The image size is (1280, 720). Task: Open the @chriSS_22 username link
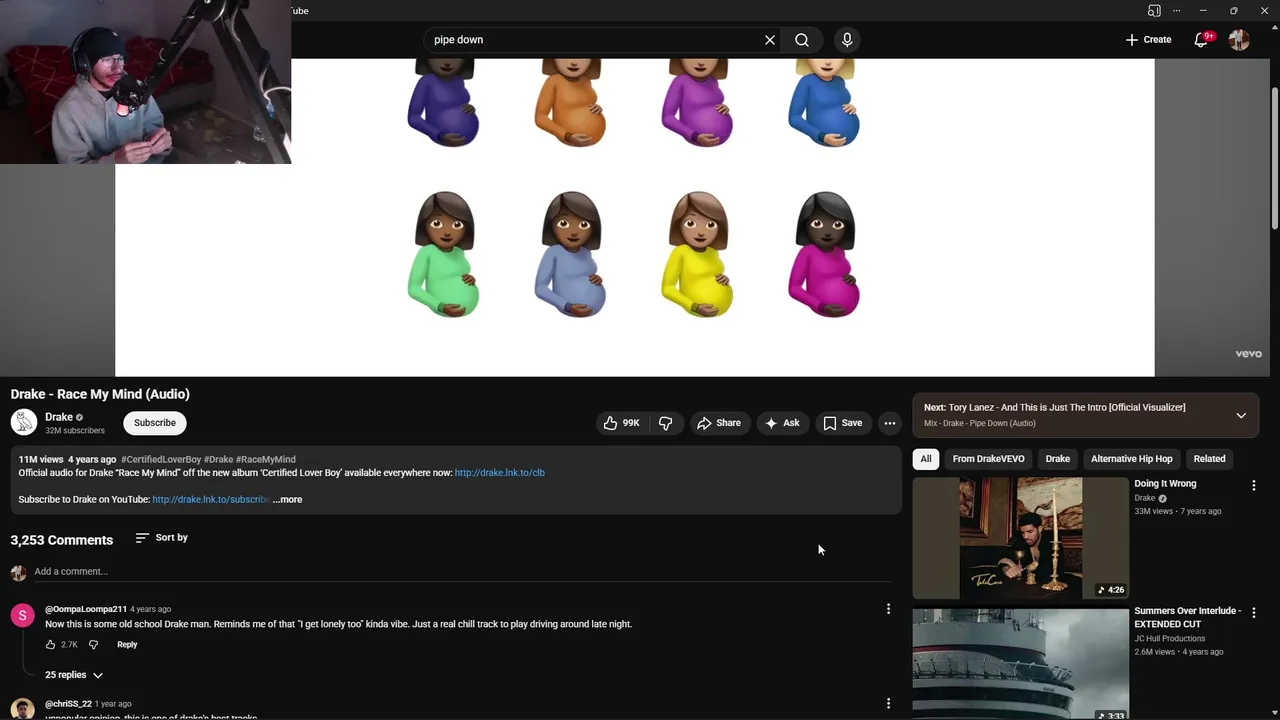(68, 704)
